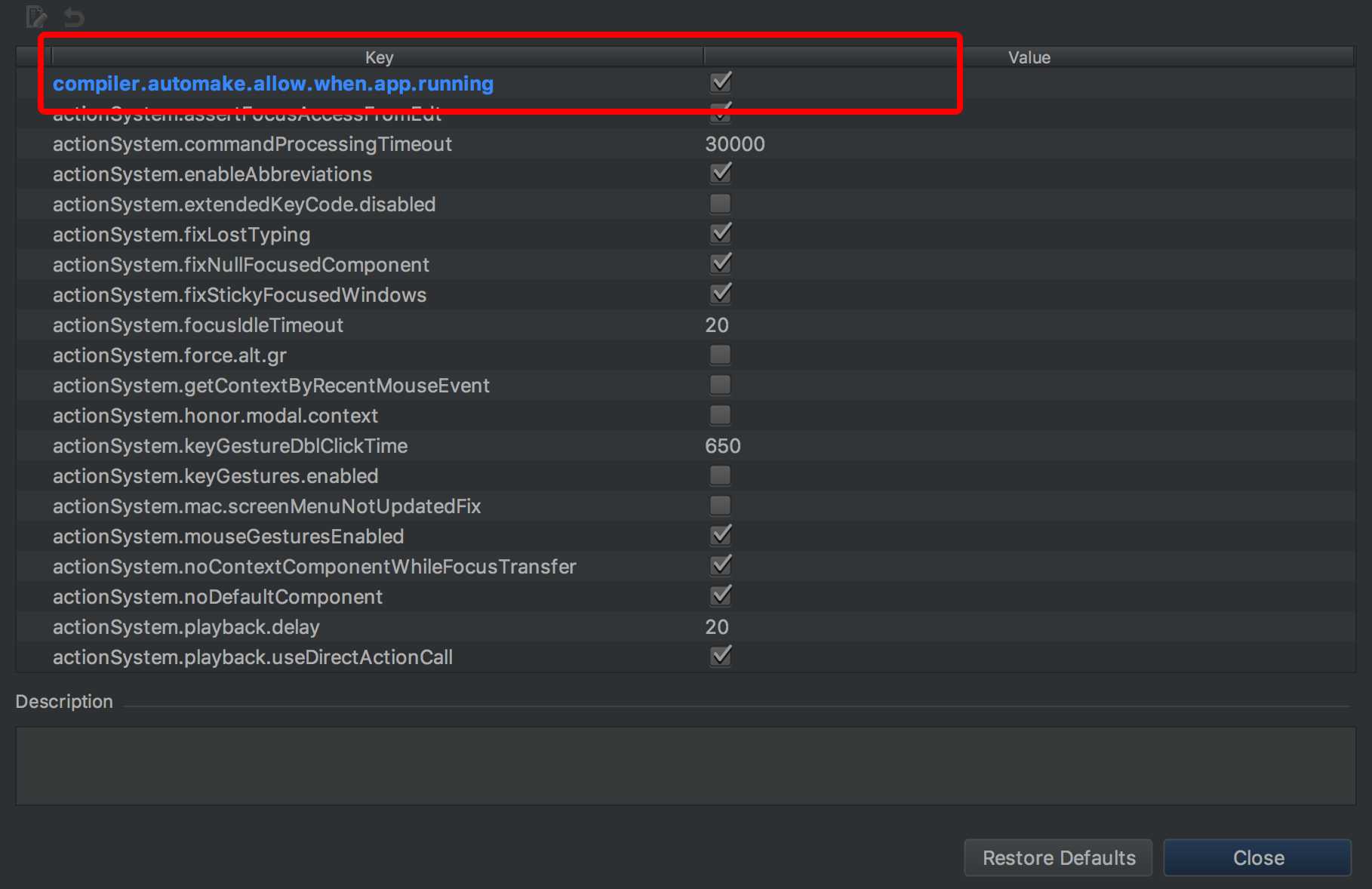Viewport: 1372px width, 889px height.
Task: Check actionSystem.getContextByRecentMouseEvent checkbox
Action: [x=721, y=385]
